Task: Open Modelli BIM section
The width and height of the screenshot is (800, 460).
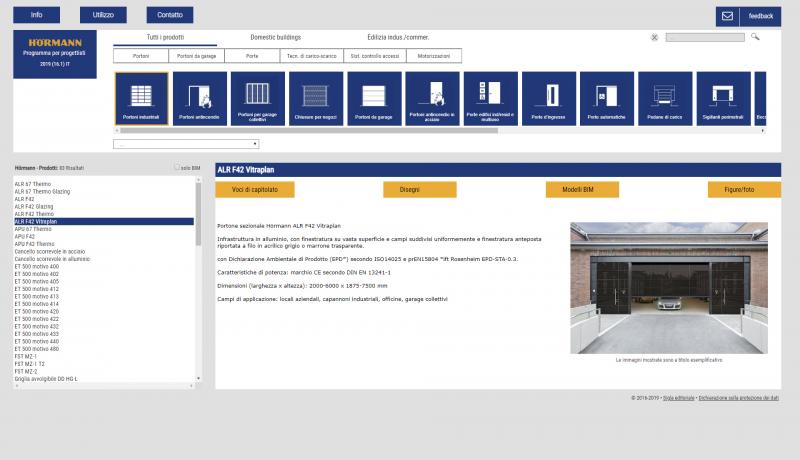Action: pyautogui.click(x=582, y=189)
